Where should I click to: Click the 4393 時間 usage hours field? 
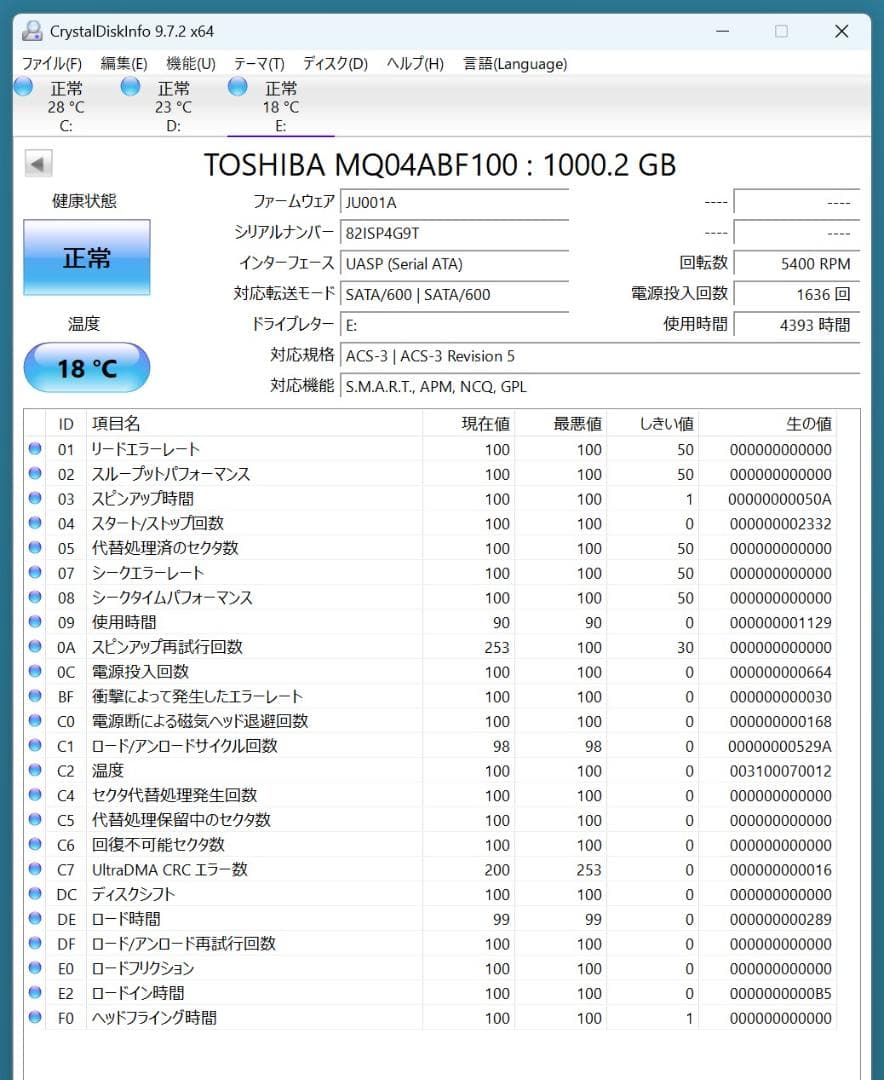click(796, 324)
